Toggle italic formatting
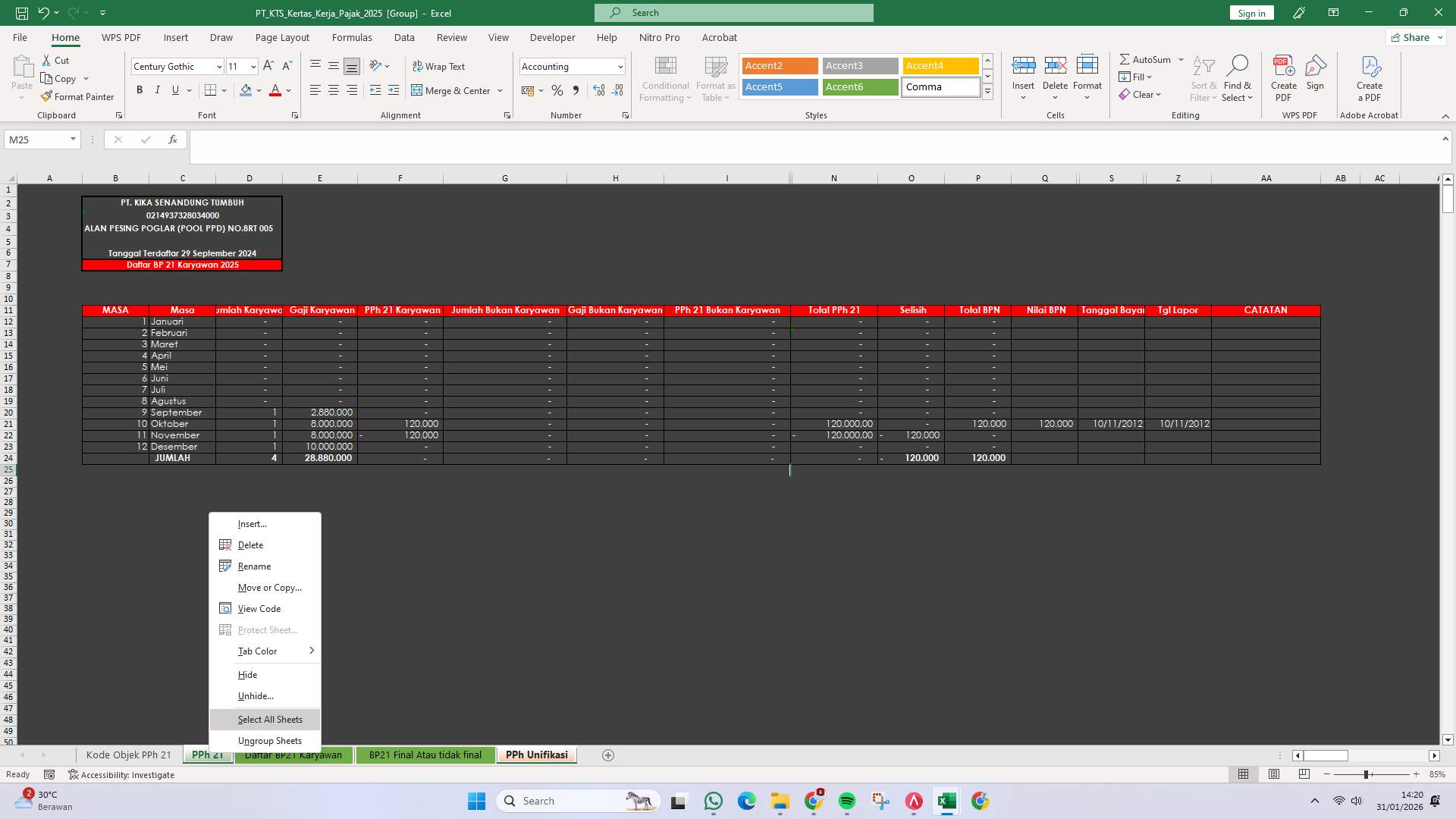Viewport: 1456px width, 819px height. (158, 90)
